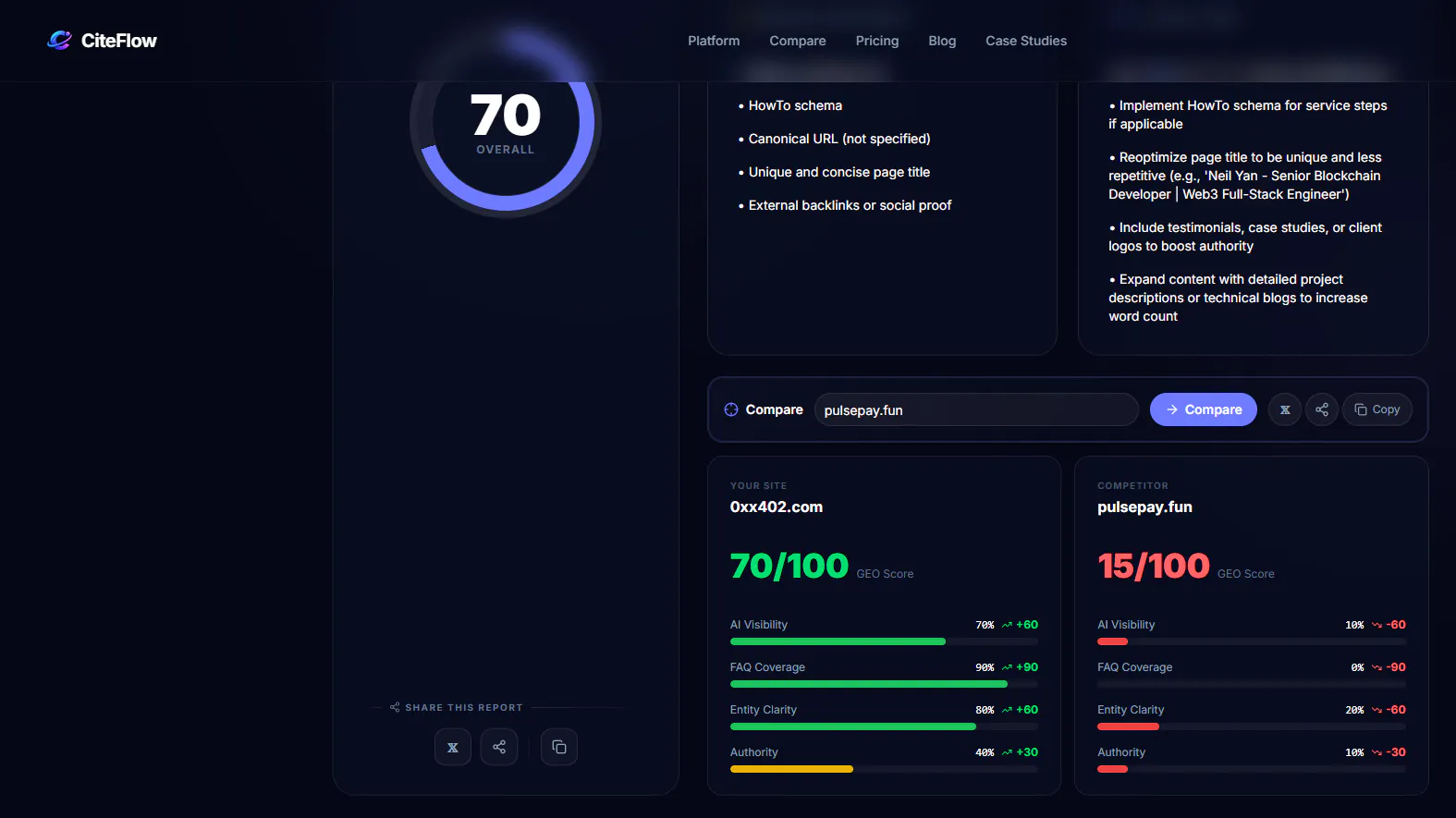
Task: Click competitor Entity Clarity progress bar
Action: click(1252, 726)
